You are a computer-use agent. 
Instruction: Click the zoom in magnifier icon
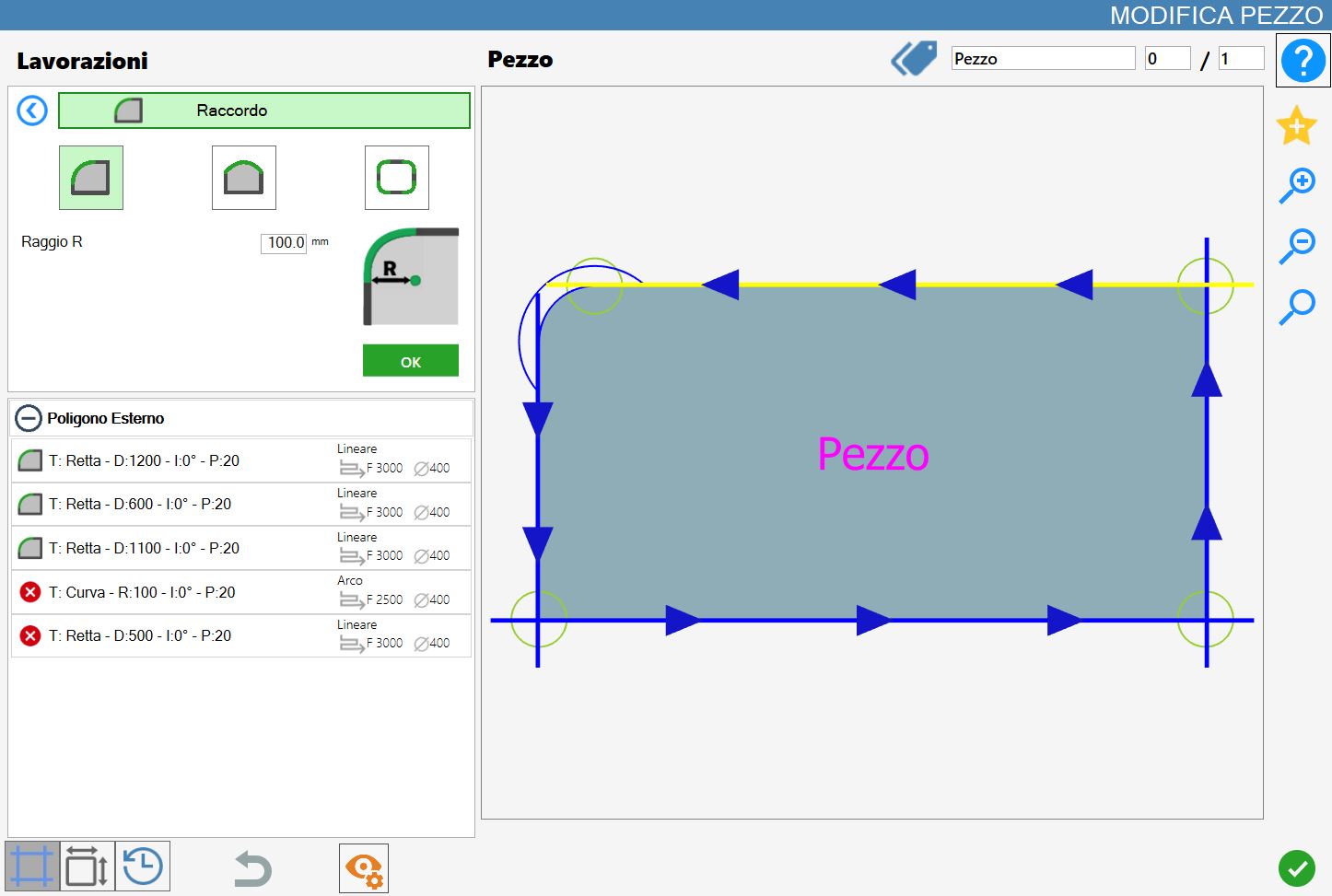(x=1297, y=185)
